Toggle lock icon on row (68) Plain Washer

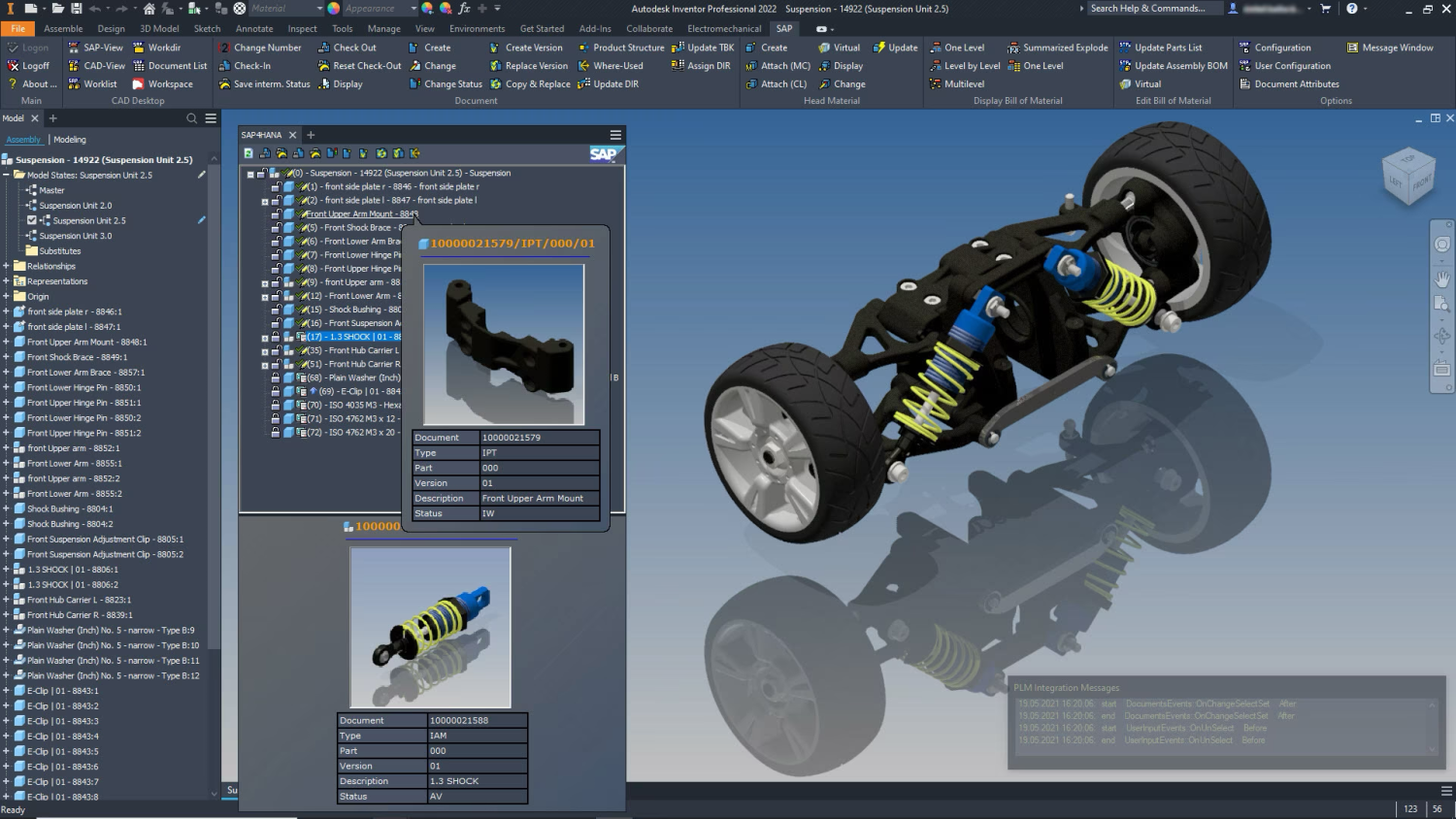276,377
